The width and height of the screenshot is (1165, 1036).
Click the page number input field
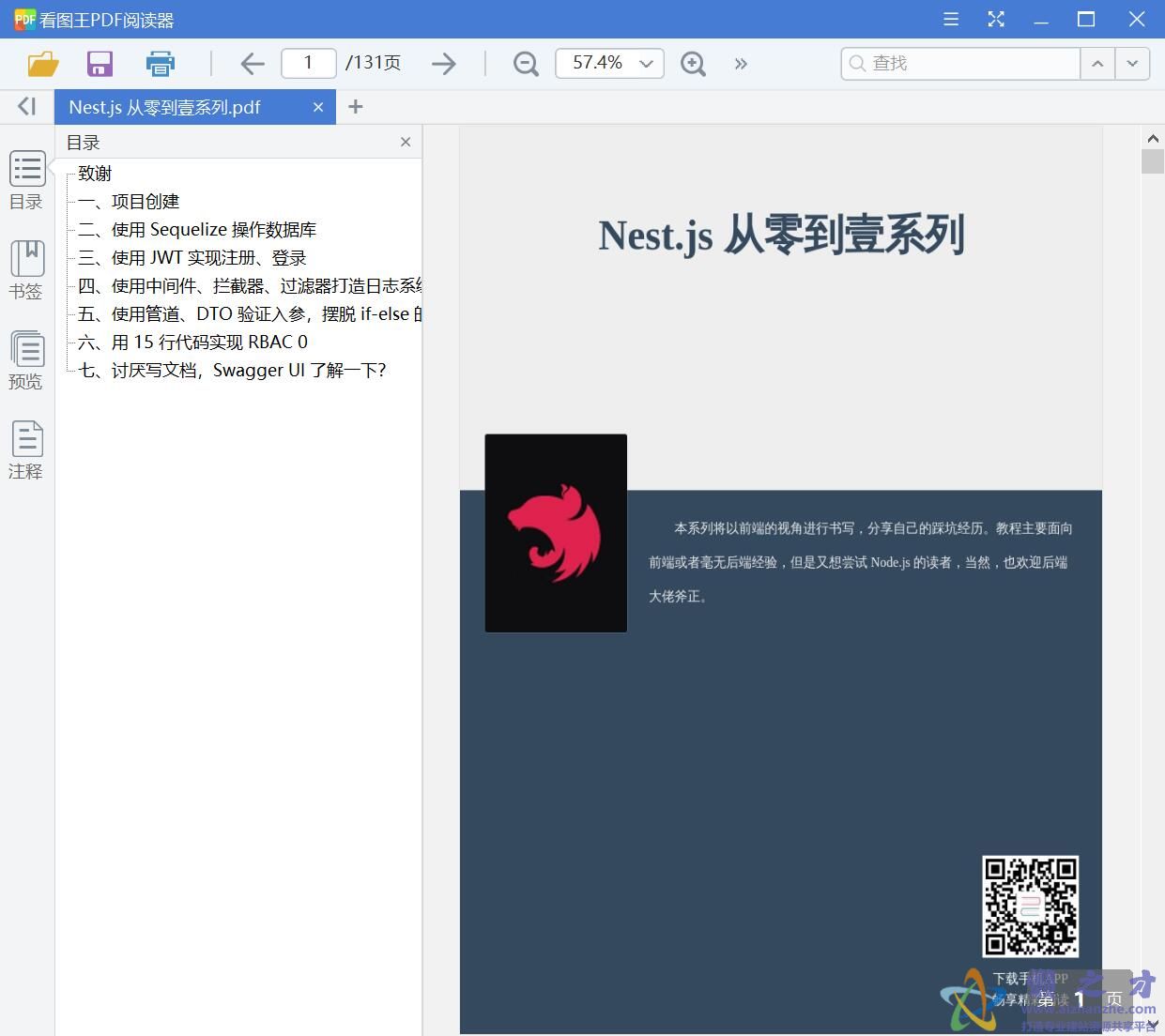point(308,63)
